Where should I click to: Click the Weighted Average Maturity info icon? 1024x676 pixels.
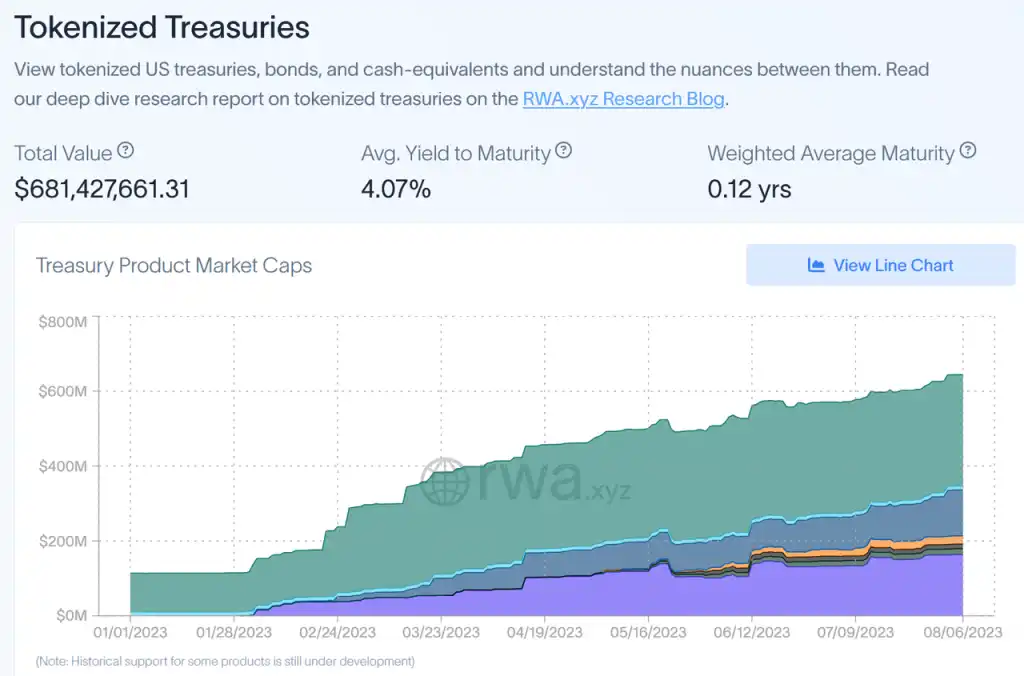click(968, 152)
